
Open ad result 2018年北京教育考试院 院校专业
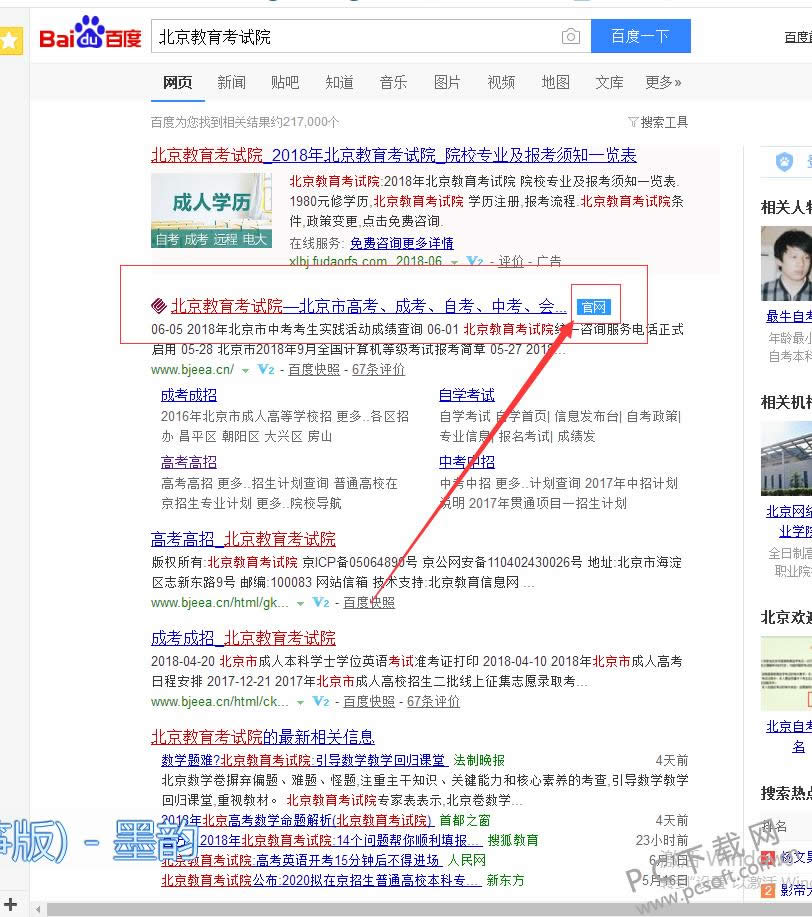[x=394, y=155]
